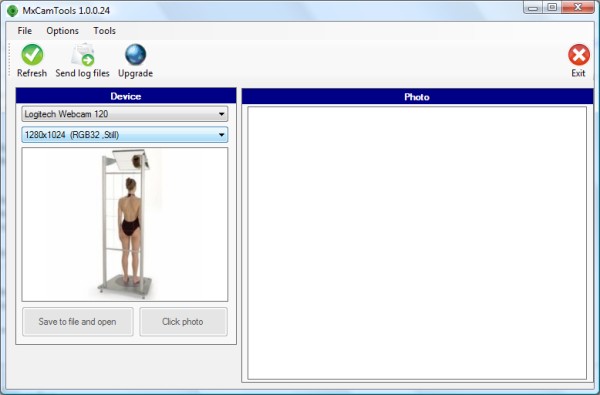Viewport: 600px width, 395px height.
Task: Open the Tools menu
Action: point(104,31)
